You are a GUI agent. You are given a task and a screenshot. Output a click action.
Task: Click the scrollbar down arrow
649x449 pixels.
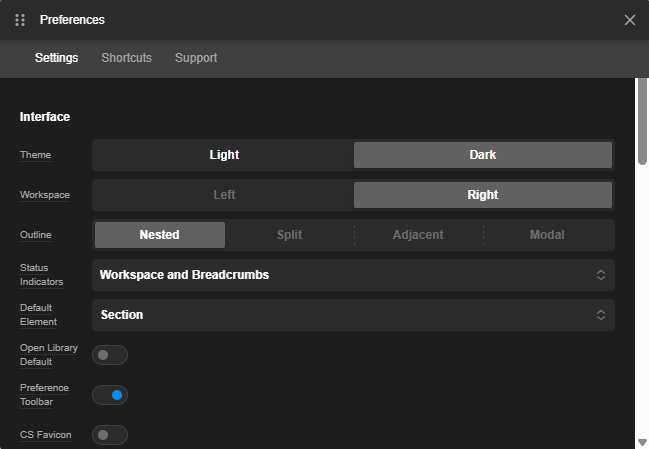[642, 441]
